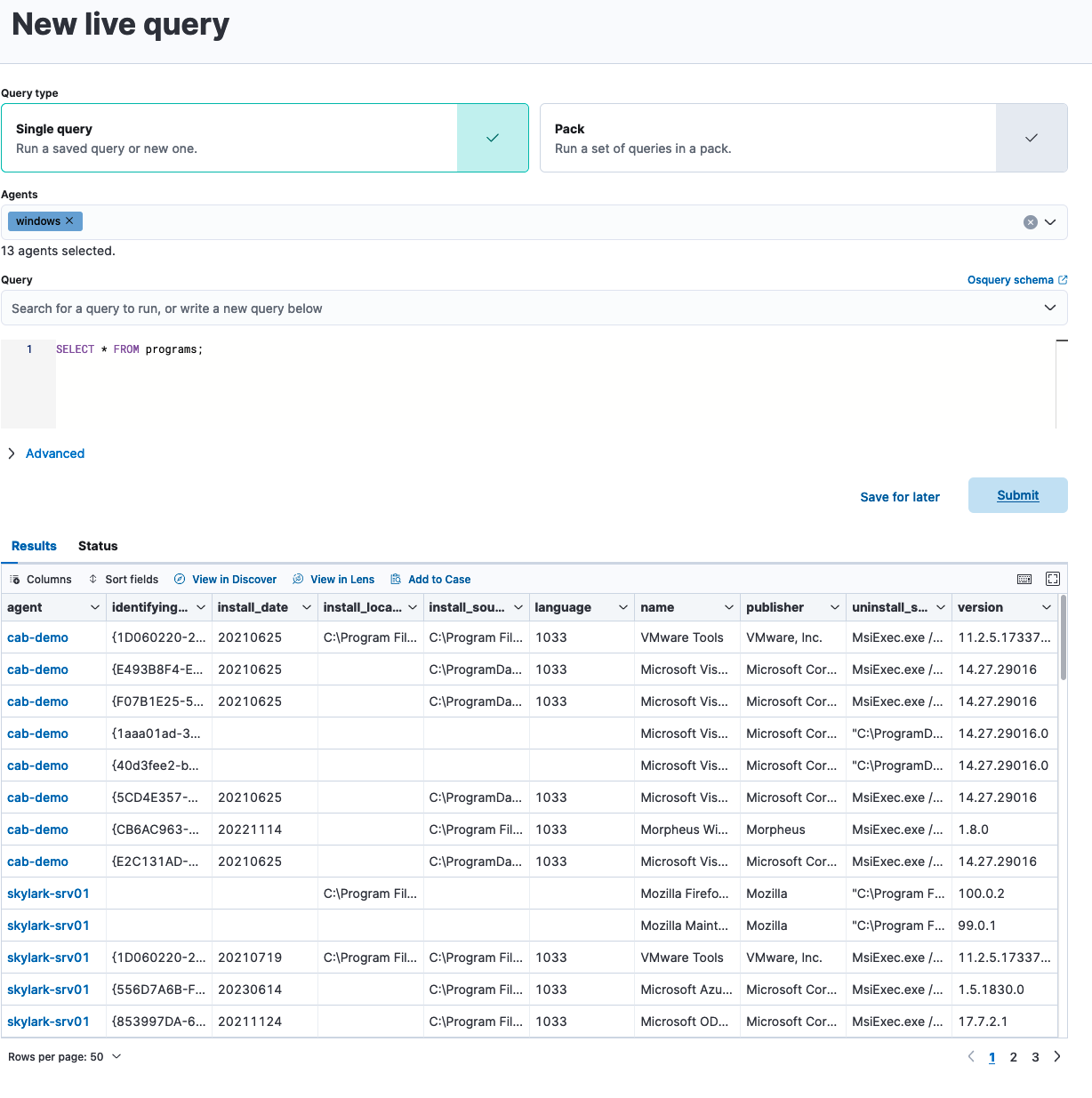The height and width of the screenshot is (1098, 1092).
Task: Open the publisher column header menu
Action: 834,607
